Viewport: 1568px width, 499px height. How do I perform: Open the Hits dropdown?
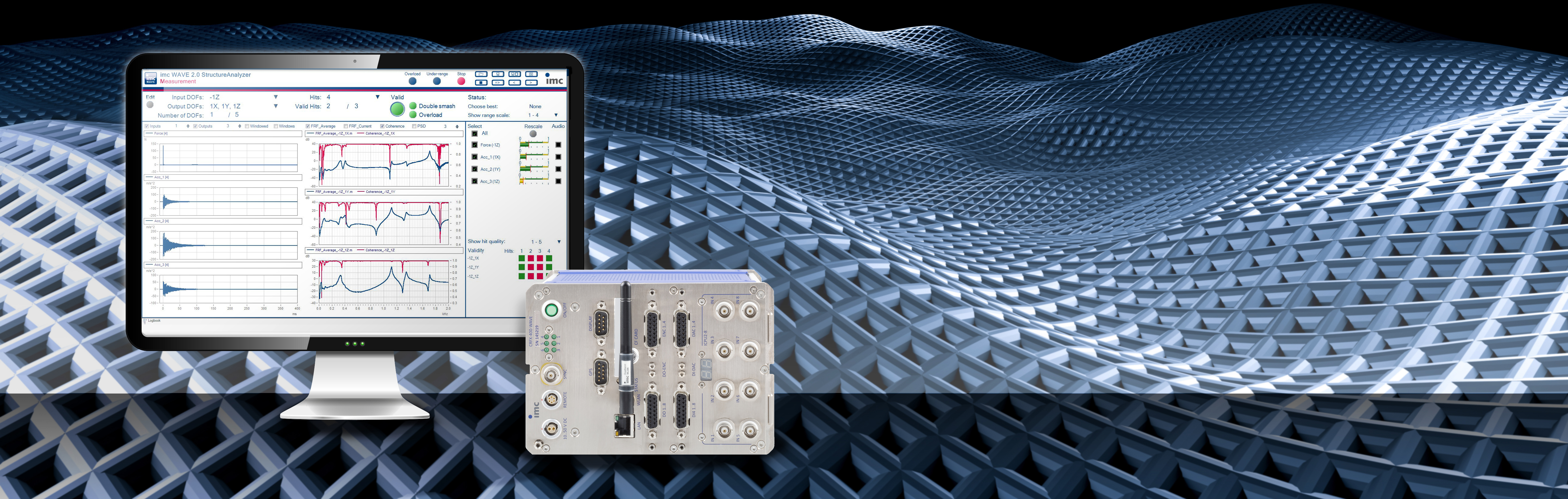[377, 97]
